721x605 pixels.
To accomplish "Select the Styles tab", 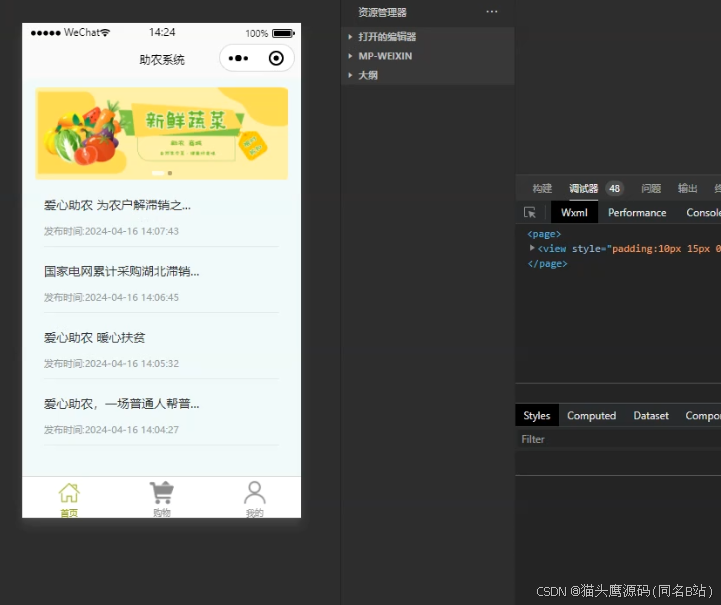I will click(537, 416).
